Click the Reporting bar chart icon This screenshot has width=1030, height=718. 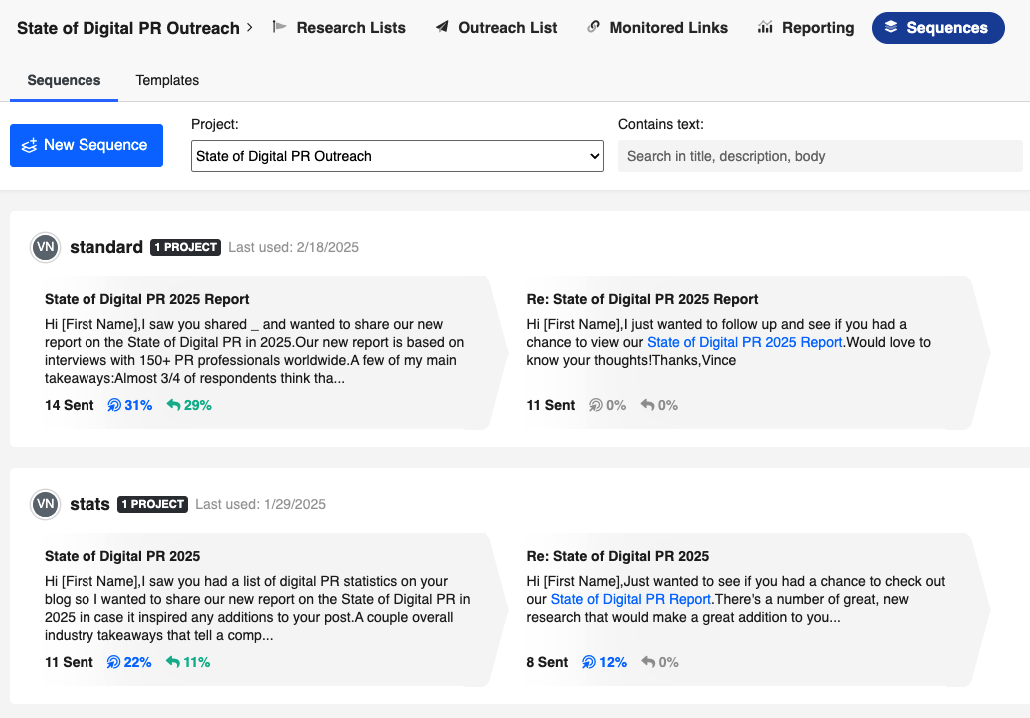point(765,28)
